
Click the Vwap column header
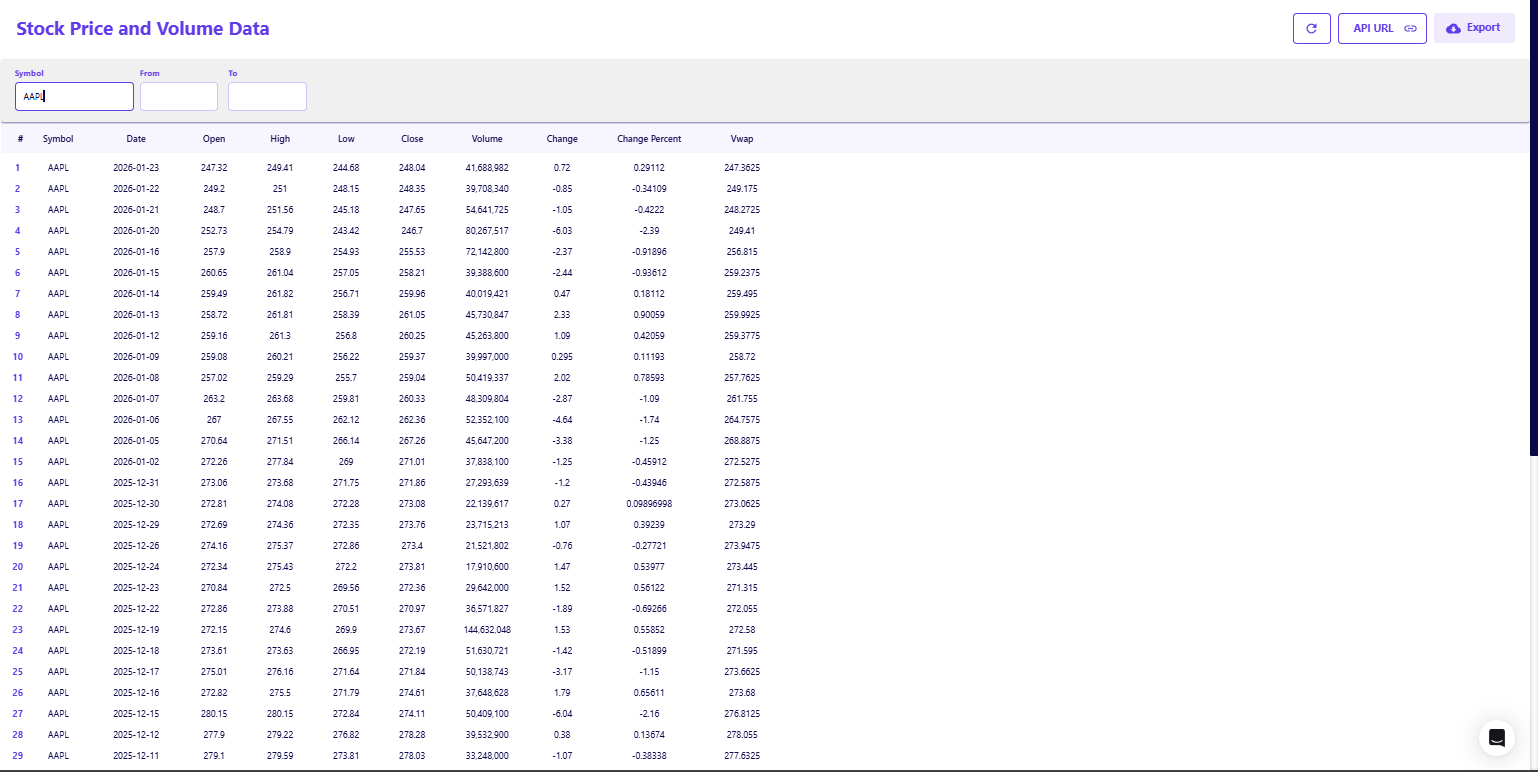pyautogui.click(x=741, y=139)
